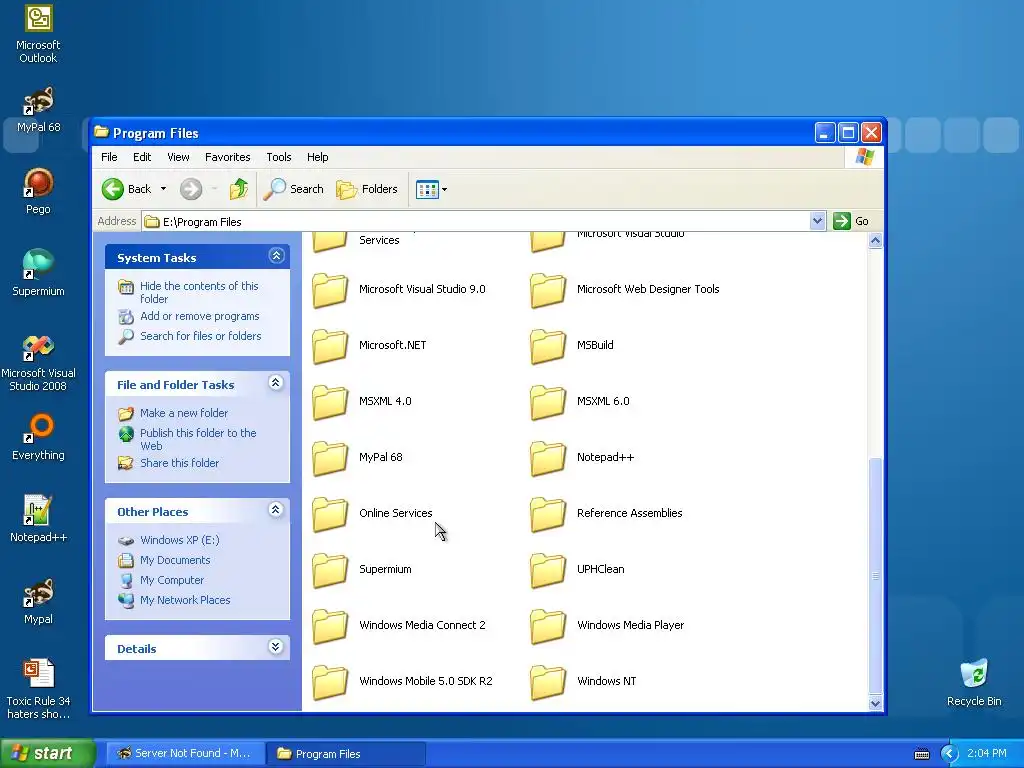Collapse the Other Places panel
The height and width of the screenshot is (768, 1024).
pos(276,509)
